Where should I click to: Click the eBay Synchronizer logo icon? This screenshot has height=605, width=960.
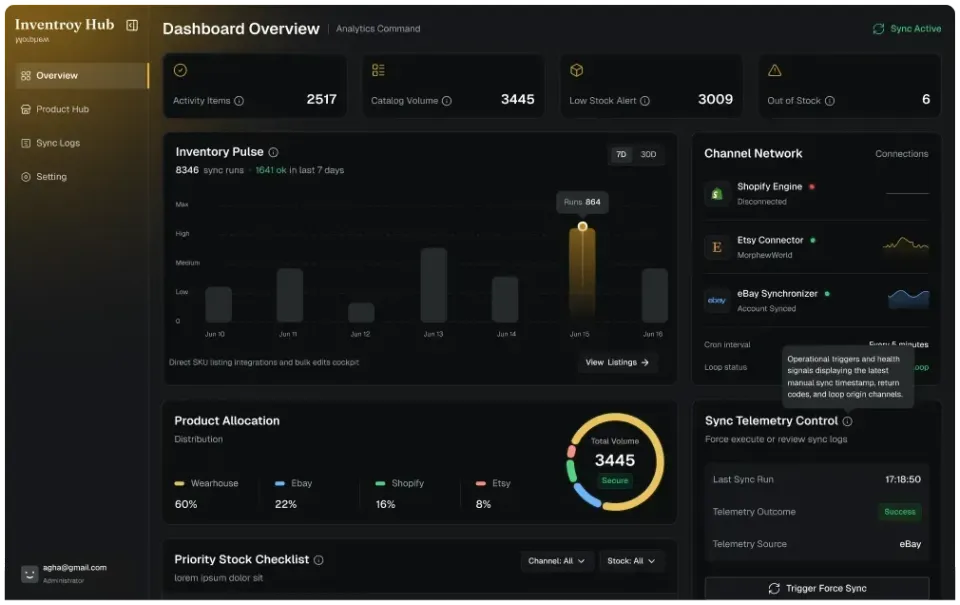(717, 301)
